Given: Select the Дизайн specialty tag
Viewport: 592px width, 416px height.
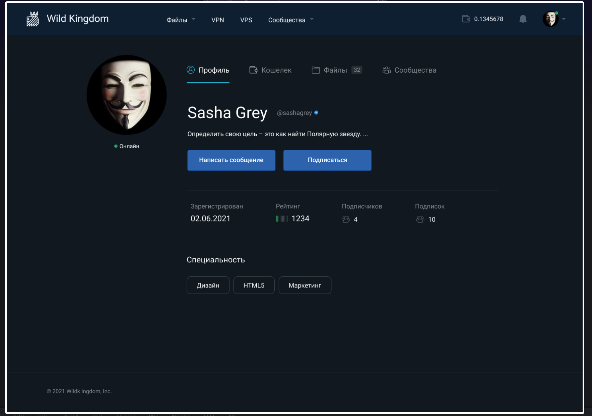Looking at the screenshot, I should click(x=208, y=285).
